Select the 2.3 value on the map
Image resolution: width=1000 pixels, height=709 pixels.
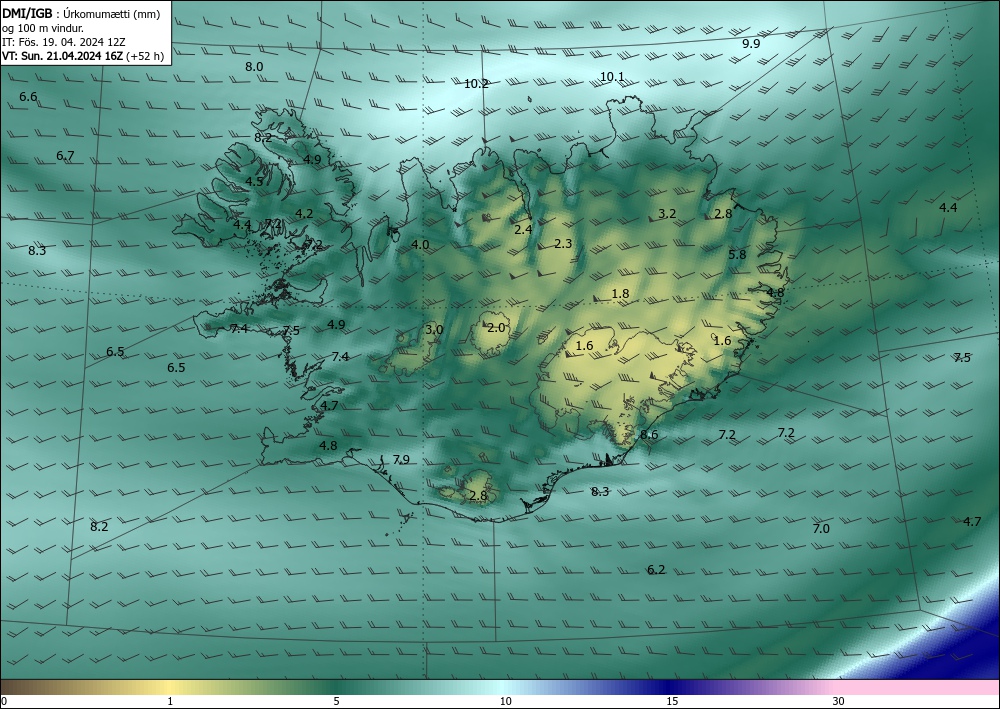pos(563,244)
